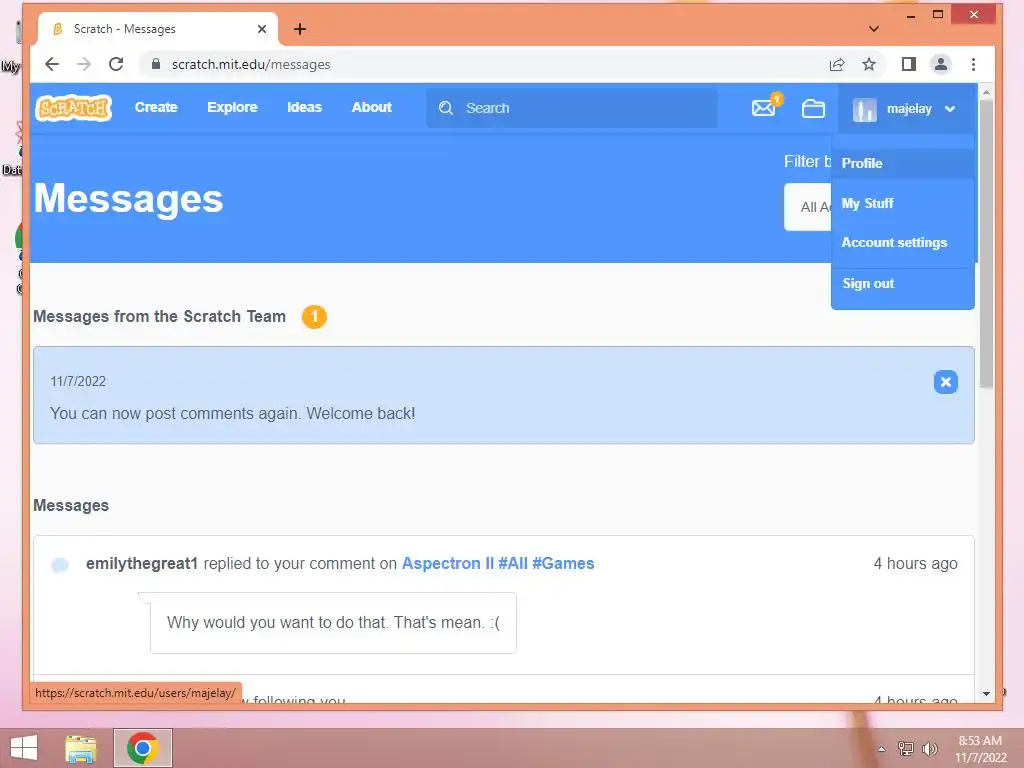Viewport: 1024px width, 768px height.
Task: Open the Chrome three-dot menu
Action: click(x=973, y=64)
